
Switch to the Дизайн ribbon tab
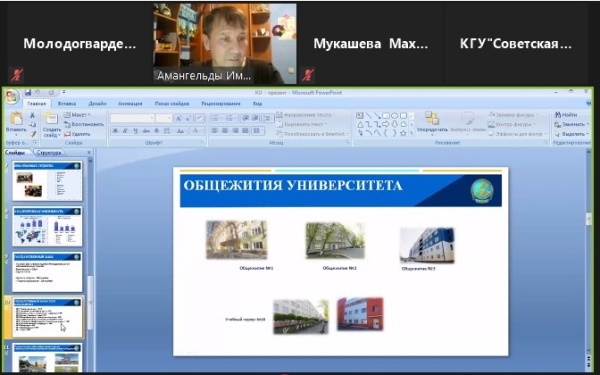click(97, 103)
